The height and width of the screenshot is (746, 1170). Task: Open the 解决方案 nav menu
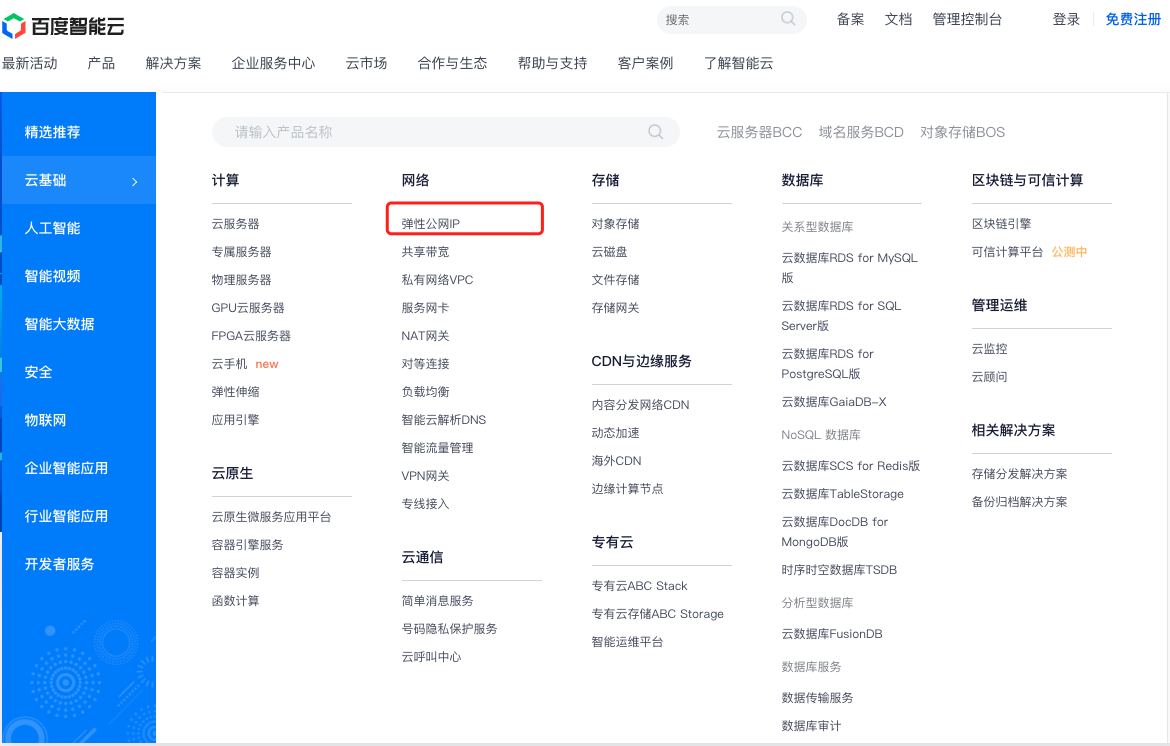pos(174,63)
